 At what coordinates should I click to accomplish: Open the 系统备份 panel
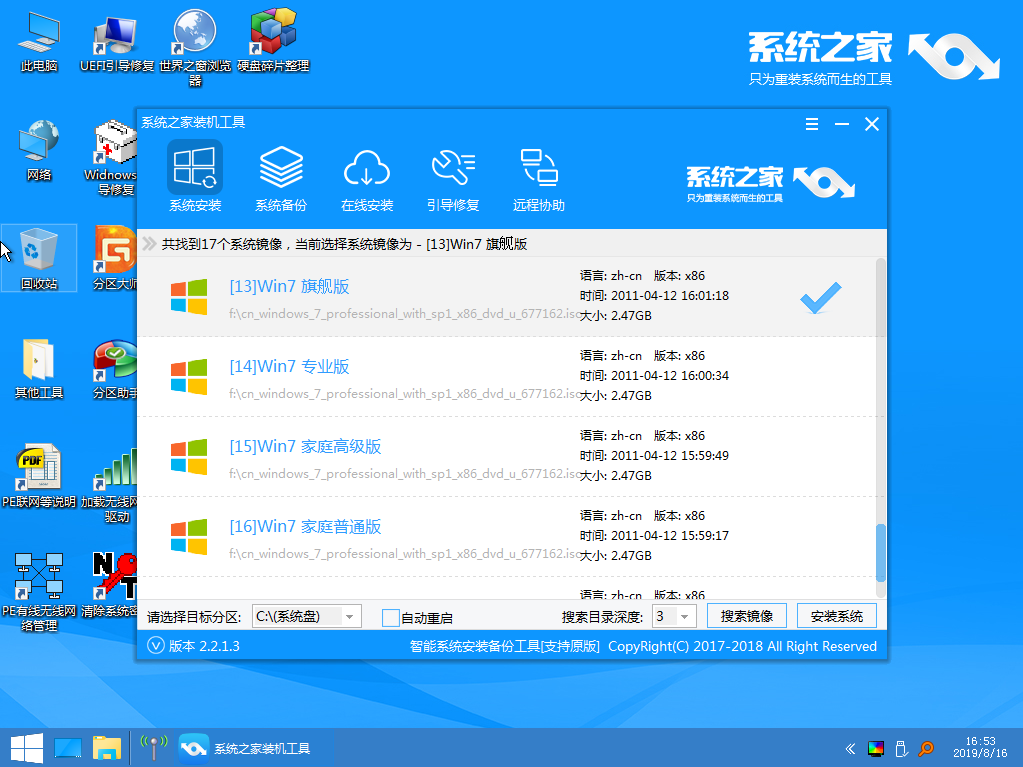click(281, 178)
